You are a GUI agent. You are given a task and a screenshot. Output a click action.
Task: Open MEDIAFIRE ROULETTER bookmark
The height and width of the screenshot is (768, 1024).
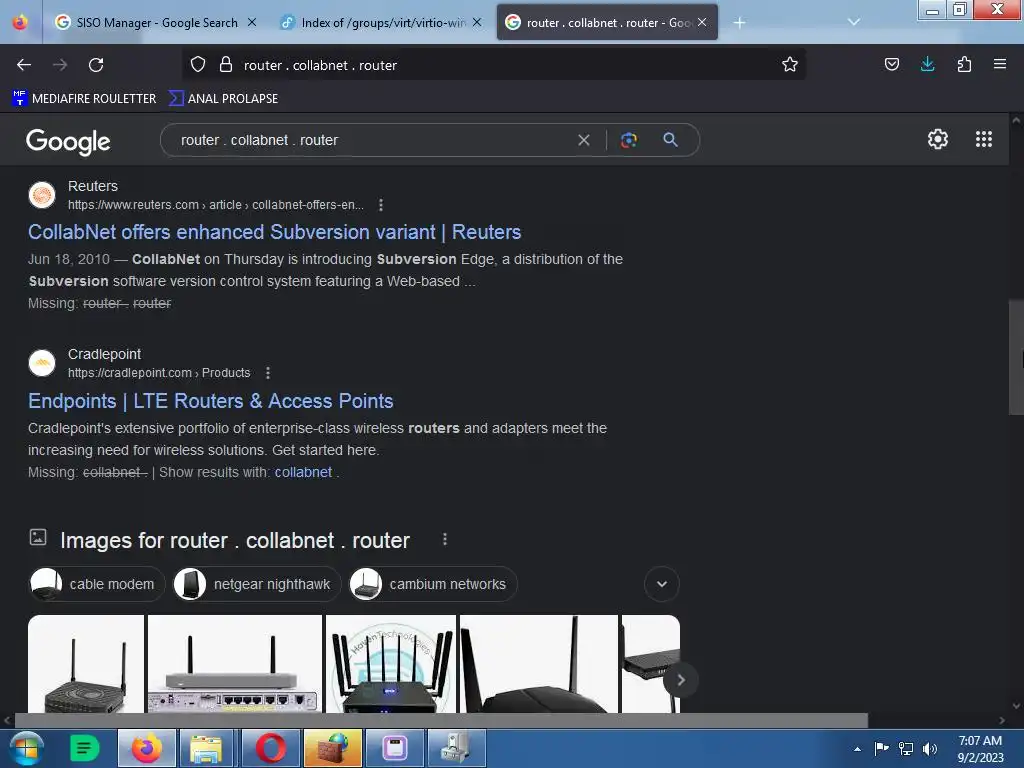pyautogui.click(x=84, y=99)
